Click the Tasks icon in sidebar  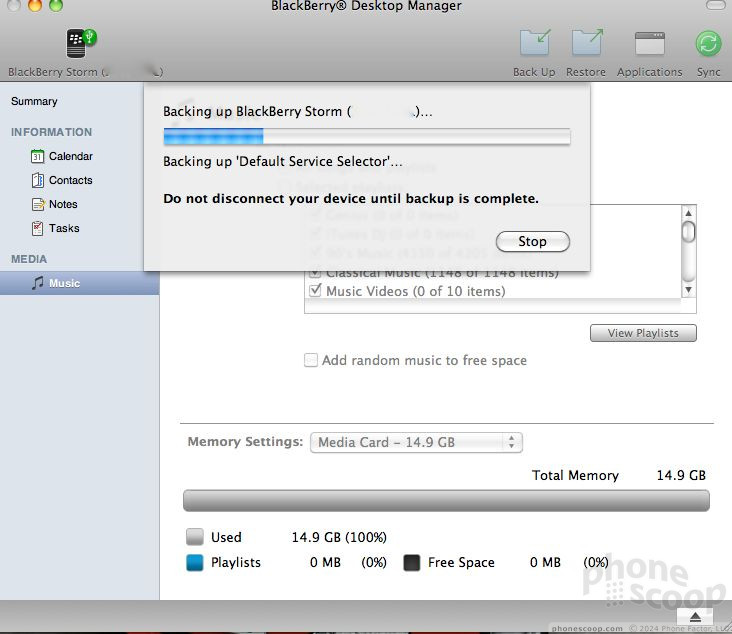pyautogui.click(x=37, y=228)
